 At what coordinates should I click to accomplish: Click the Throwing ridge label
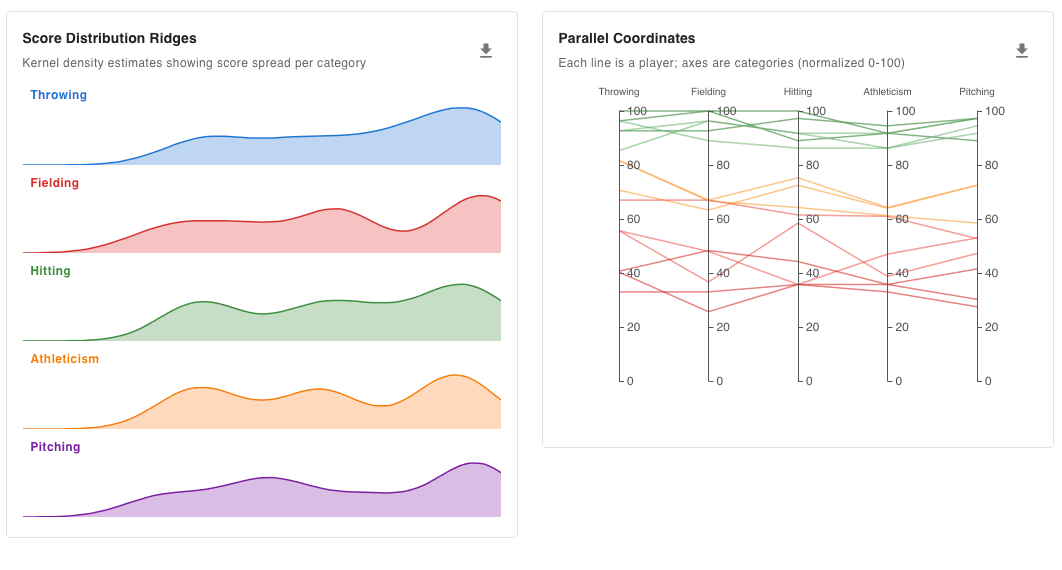point(58,95)
